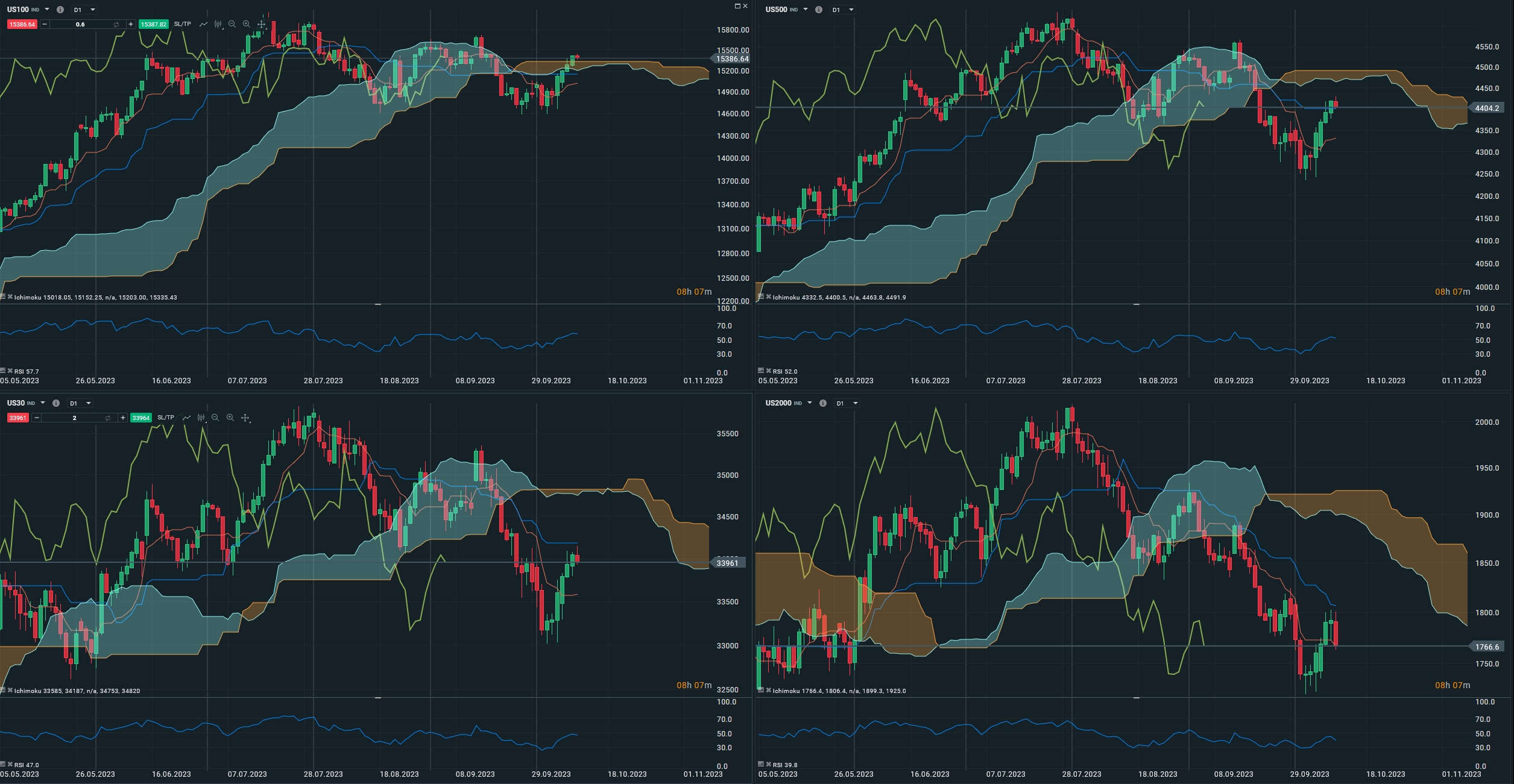Show US500 instrument info

[x=818, y=10]
